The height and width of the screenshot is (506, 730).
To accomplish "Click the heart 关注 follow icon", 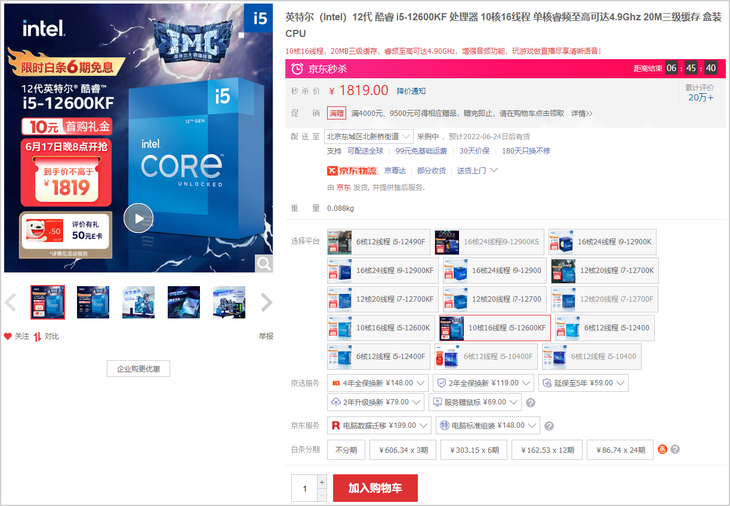I will tap(8, 336).
